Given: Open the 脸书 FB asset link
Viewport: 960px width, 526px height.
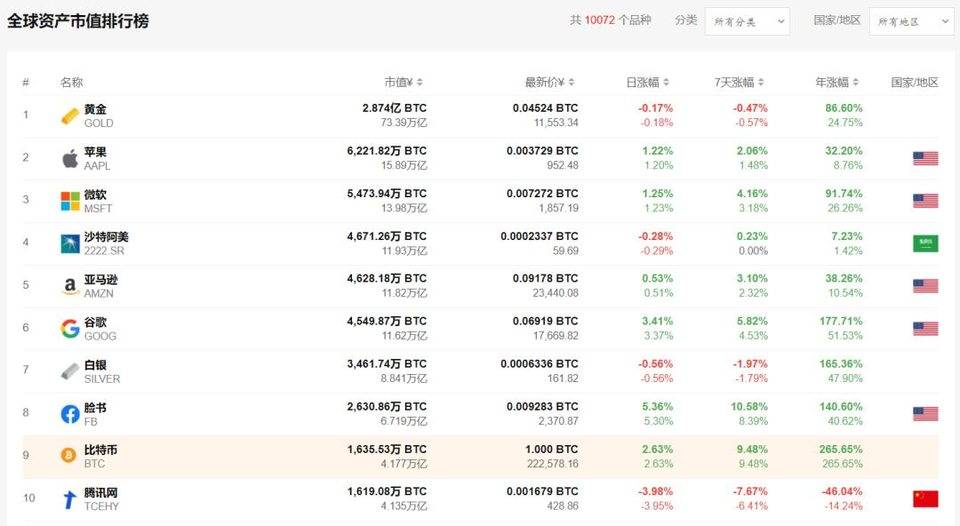Looking at the screenshot, I should pyautogui.click(x=95, y=414).
